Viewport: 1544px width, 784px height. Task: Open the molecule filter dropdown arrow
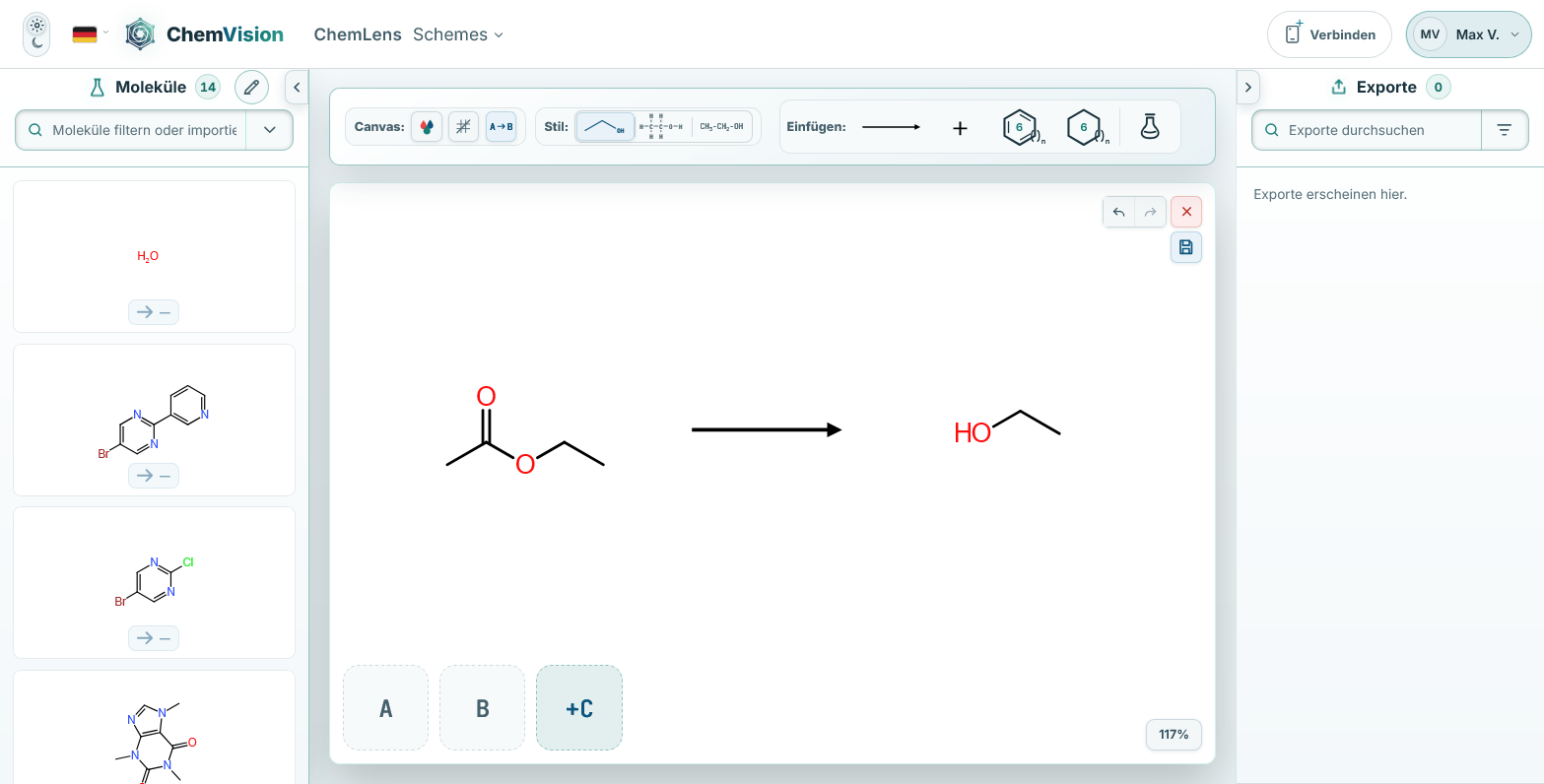[270, 130]
